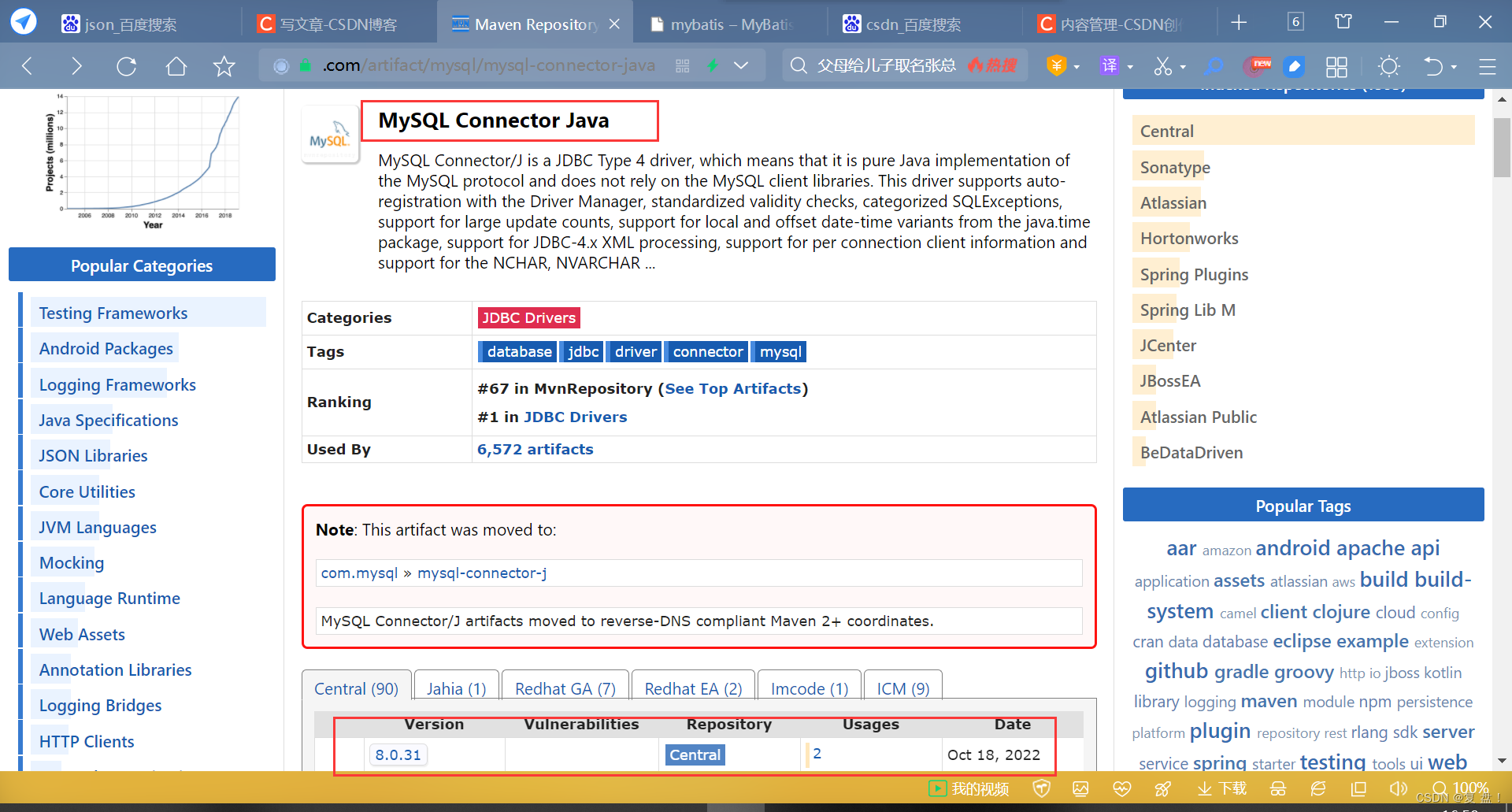This screenshot has width=1512, height=812.
Task: Go forward to the next page
Action: coord(76,66)
